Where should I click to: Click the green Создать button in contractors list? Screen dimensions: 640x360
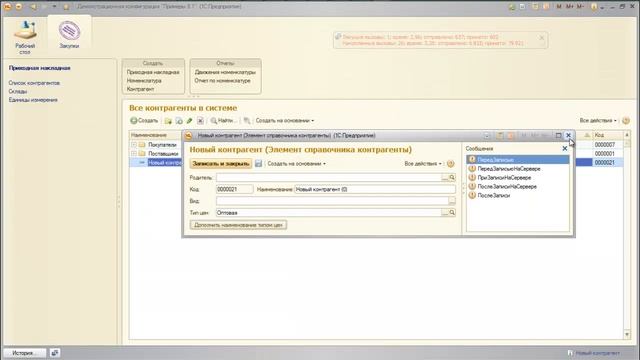[x=144, y=120]
